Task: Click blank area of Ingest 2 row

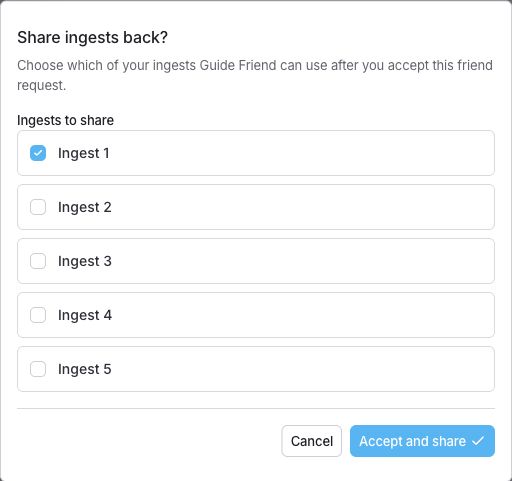Action: [x=300, y=207]
